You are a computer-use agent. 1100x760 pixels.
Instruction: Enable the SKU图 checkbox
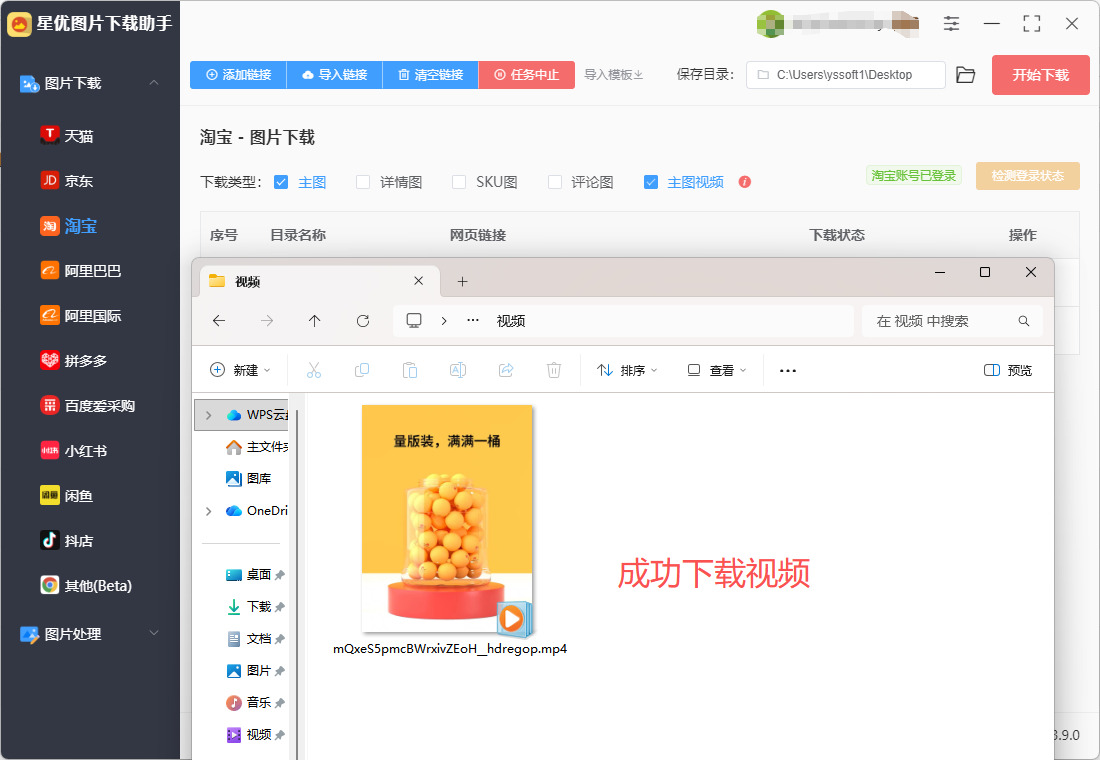click(459, 182)
